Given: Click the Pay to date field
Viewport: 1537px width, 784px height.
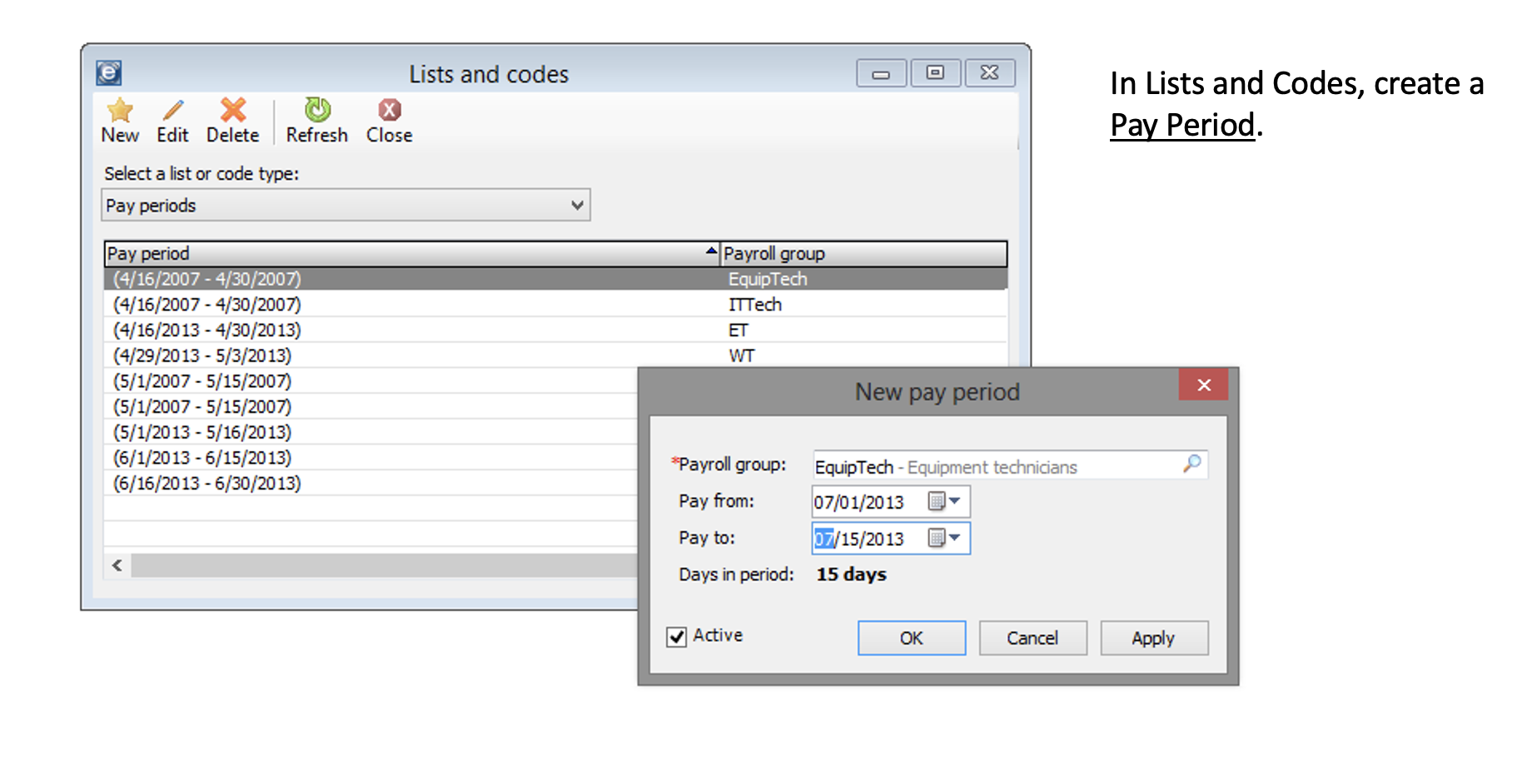Looking at the screenshot, I should click(891, 538).
